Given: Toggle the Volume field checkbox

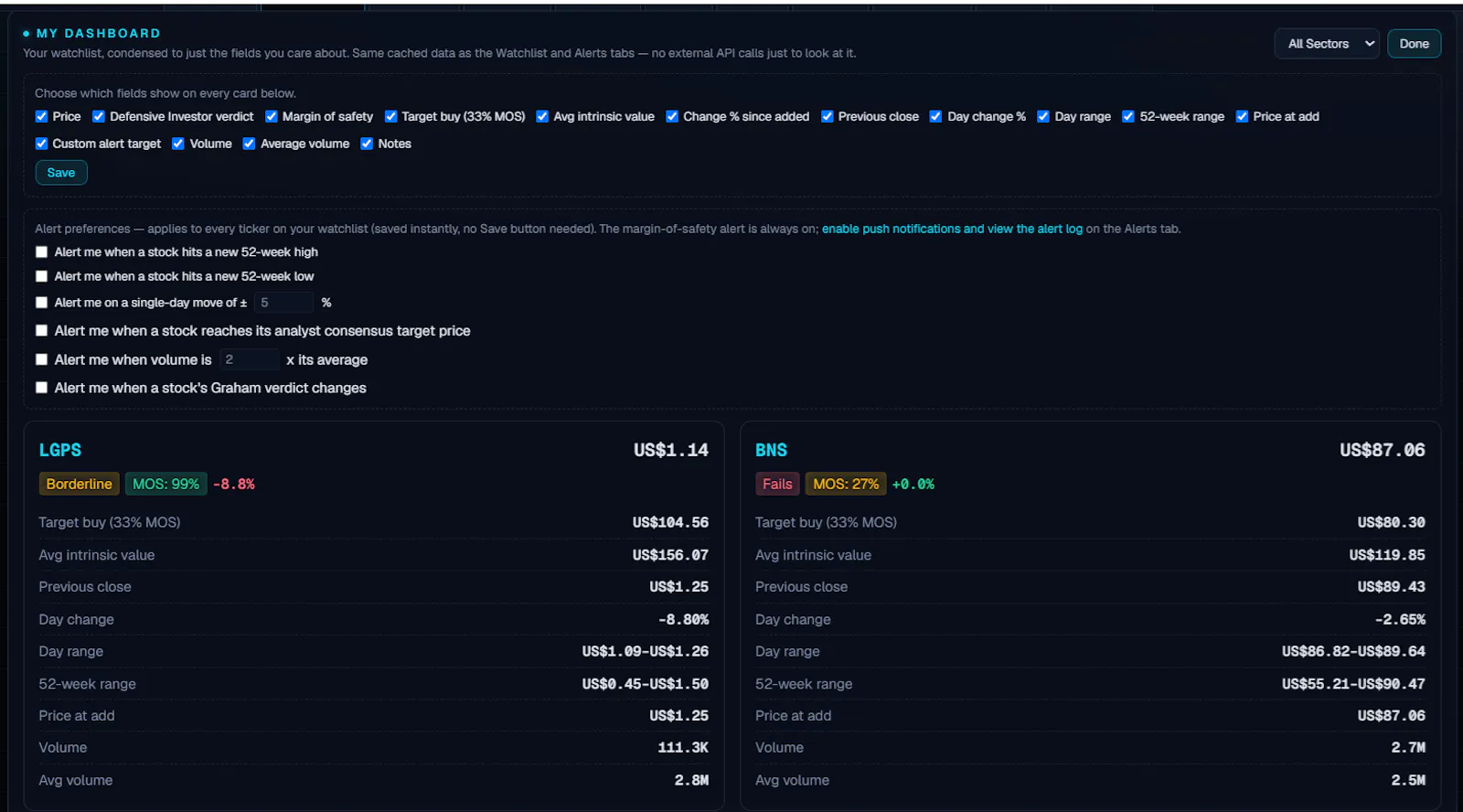Looking at the screenshot, I should point(178,144).
